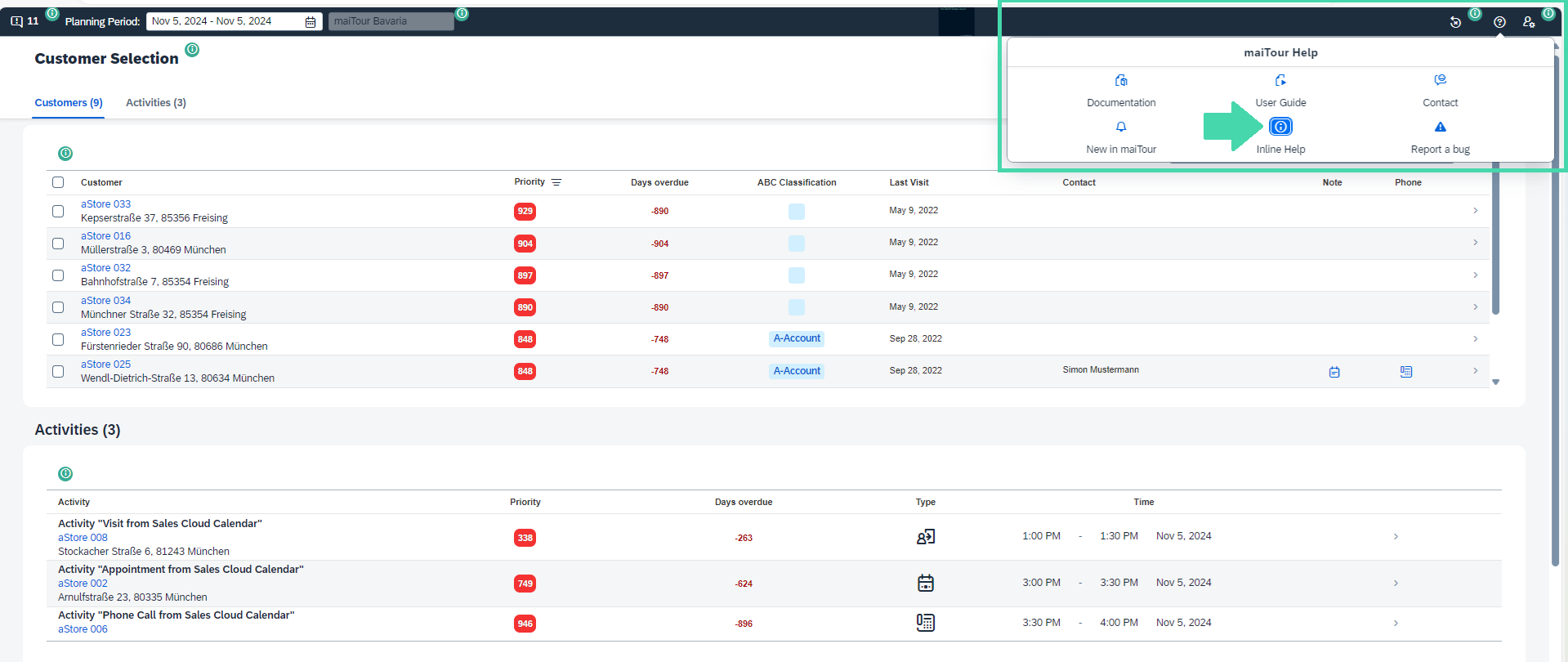Switch to the Customers (9) tab
1568x662 pixels.
69,103
